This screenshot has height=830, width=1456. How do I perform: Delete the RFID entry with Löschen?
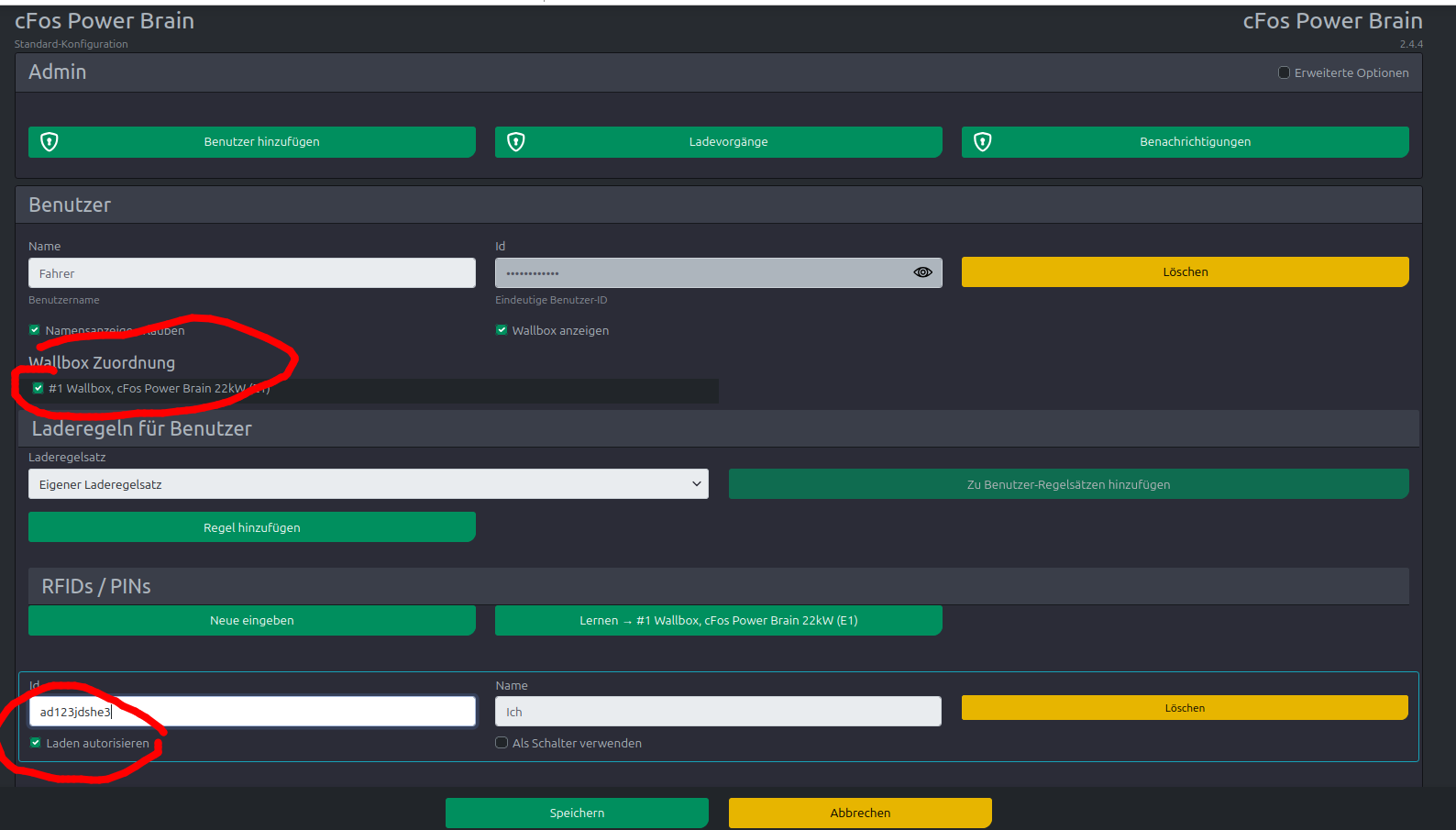(1185, 708)
